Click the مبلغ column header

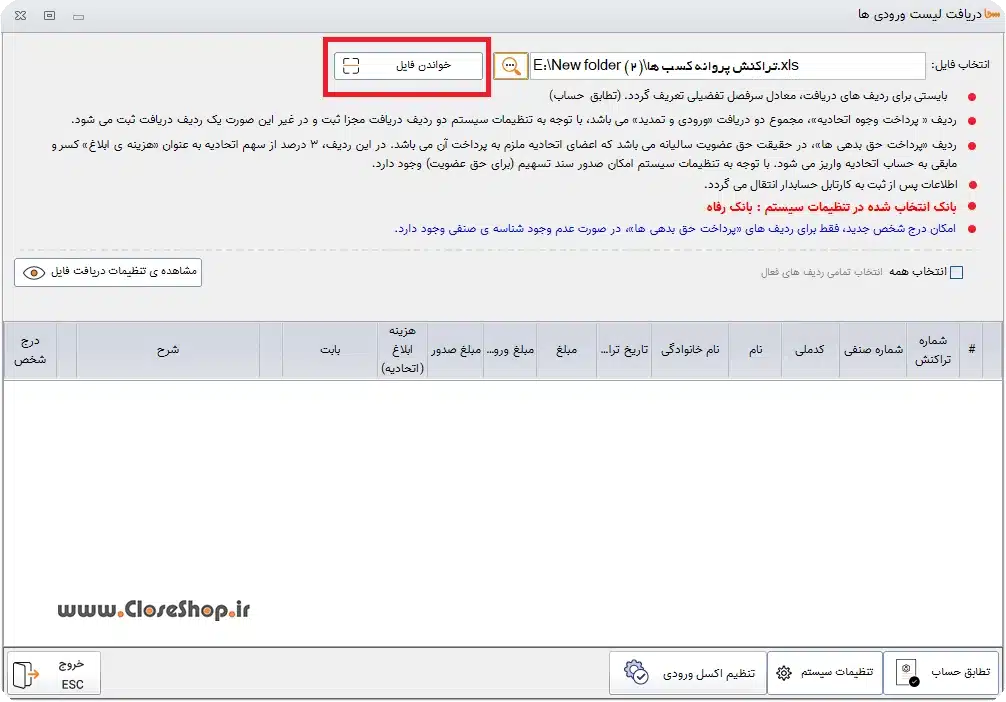[567, 350]
